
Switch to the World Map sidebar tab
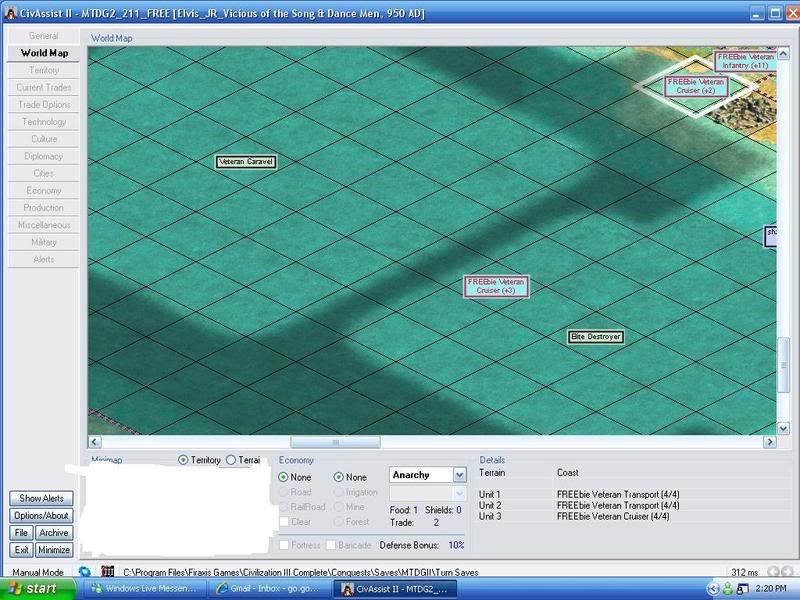[43, 53]
